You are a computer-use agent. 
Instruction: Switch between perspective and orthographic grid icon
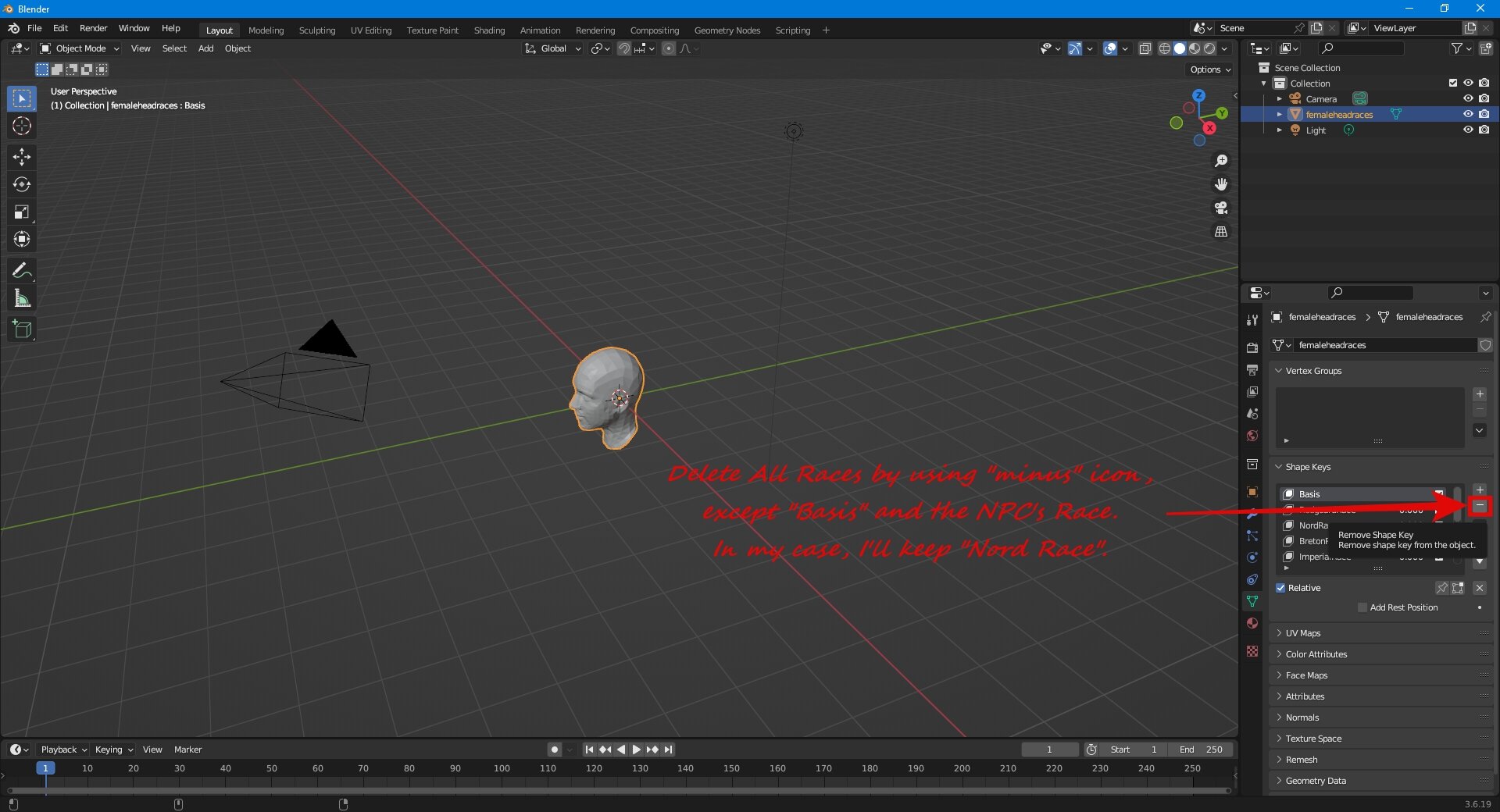tap(1221, 231)
